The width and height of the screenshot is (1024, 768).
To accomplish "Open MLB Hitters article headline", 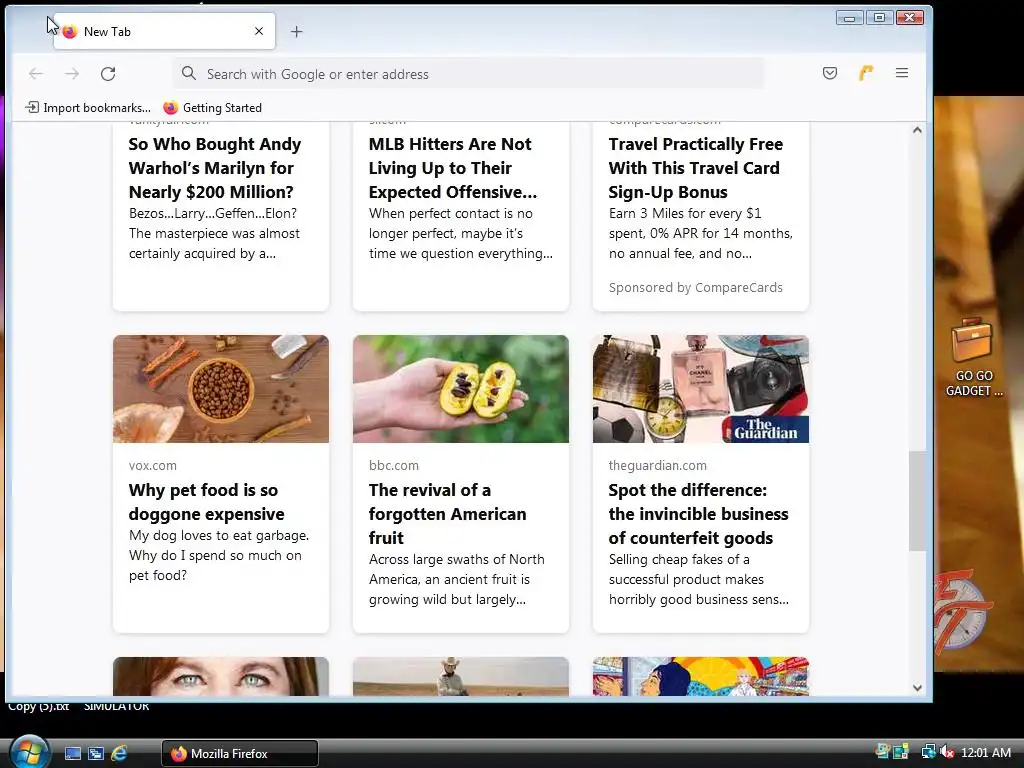I will click(x=453, y=168).
